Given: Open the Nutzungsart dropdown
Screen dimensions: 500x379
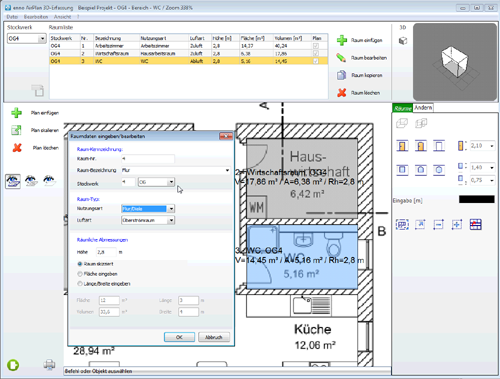Looking at the screenshot, I should [171, 209].
